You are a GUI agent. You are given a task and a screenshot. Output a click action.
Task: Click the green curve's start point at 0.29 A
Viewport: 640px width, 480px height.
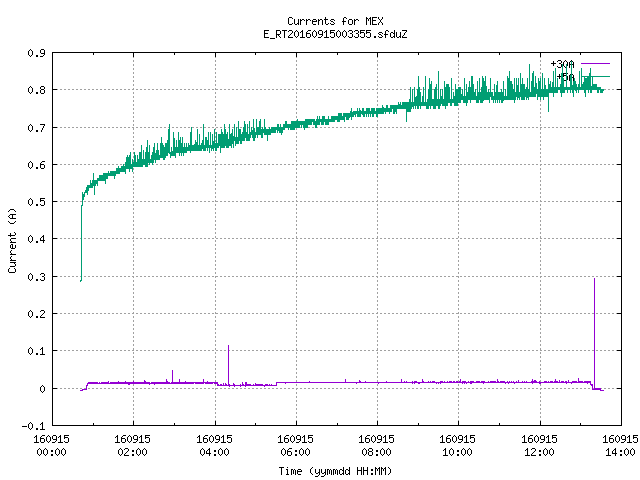pos(81,280)
